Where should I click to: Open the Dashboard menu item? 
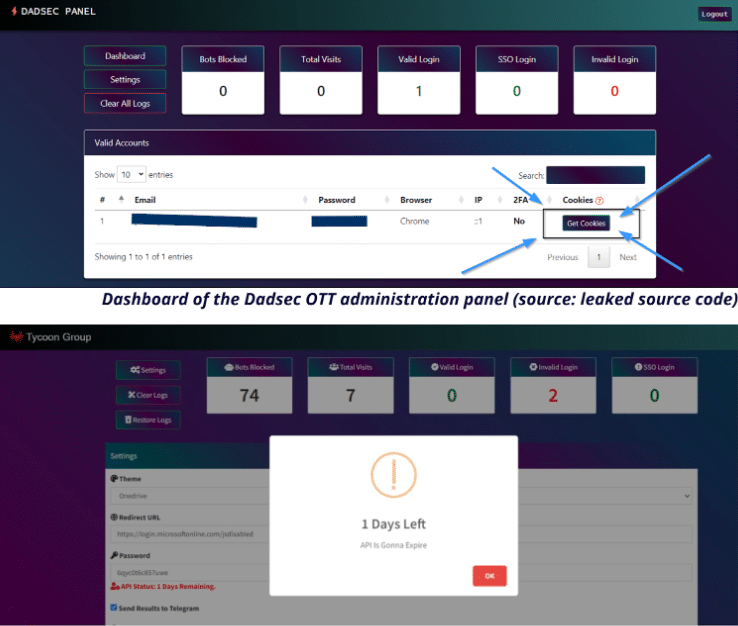point(125,56)
